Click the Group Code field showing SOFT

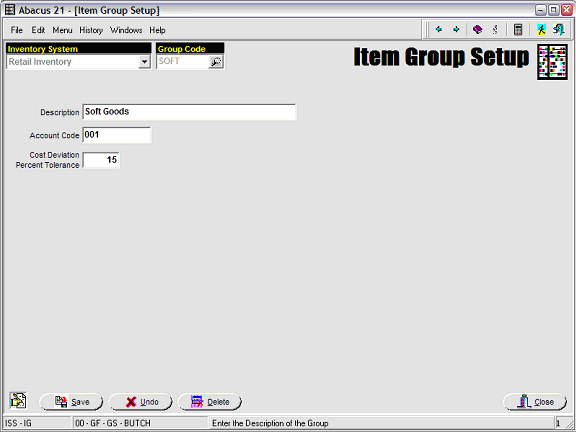point(183,62)
